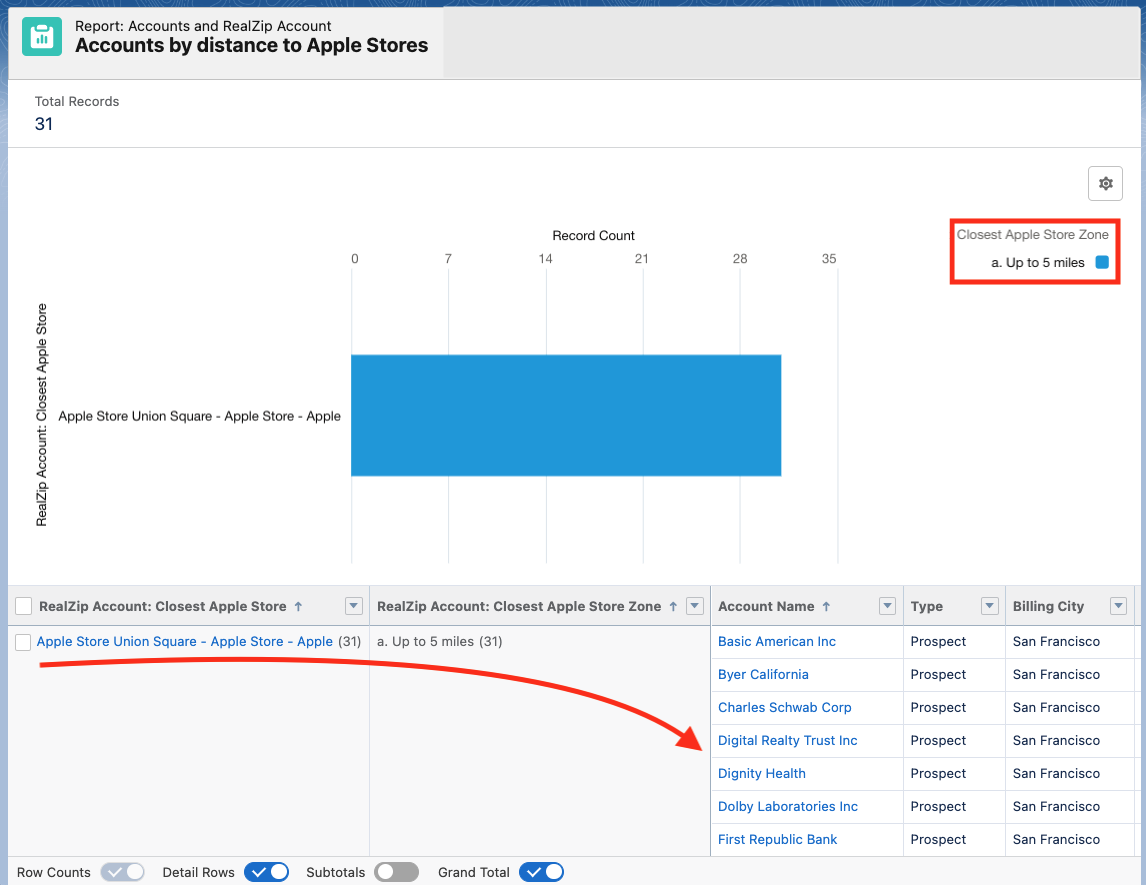The height and width of the screenshot is (885, 1146).
Task: Open First Republic Bank account
Action: tap(778, 839)
